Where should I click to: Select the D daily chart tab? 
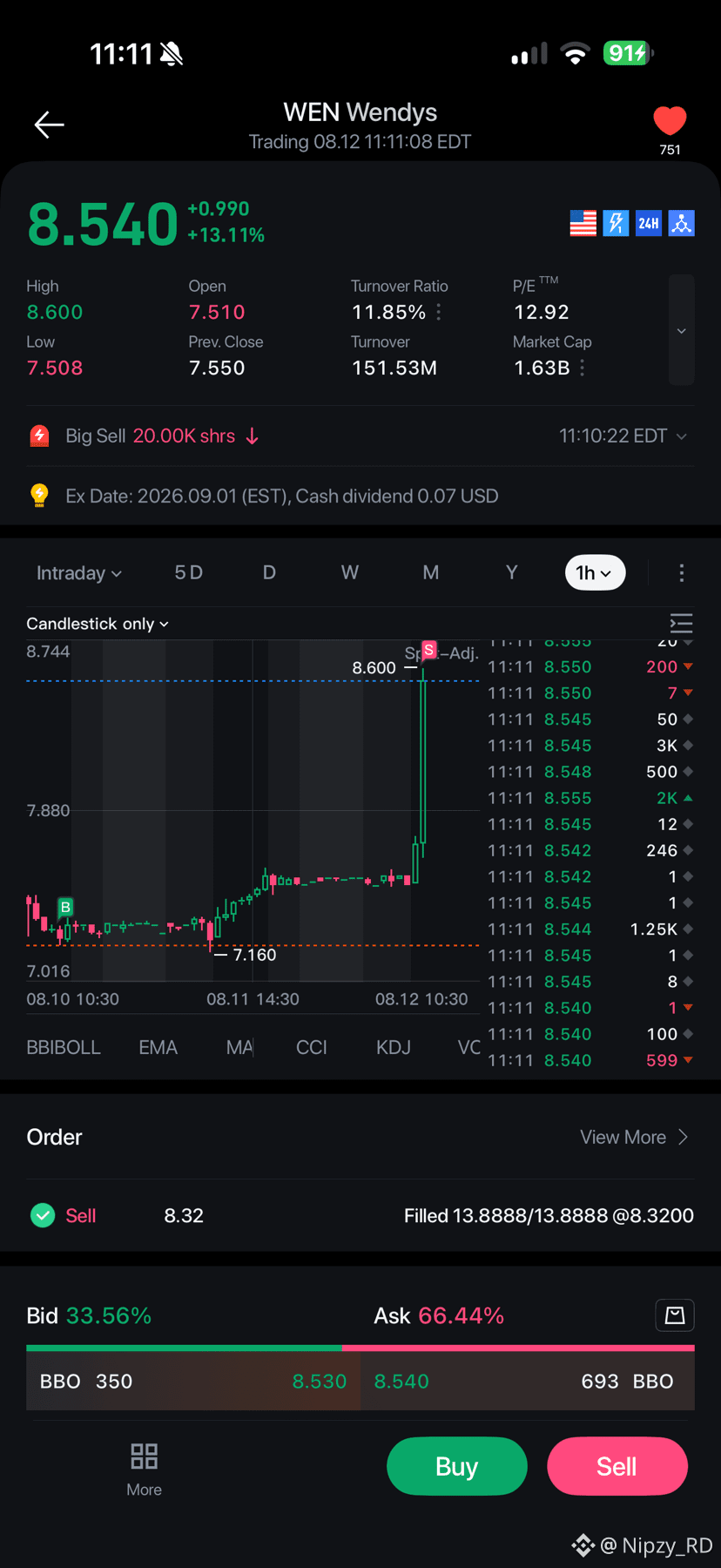click(x=269, y=572)
